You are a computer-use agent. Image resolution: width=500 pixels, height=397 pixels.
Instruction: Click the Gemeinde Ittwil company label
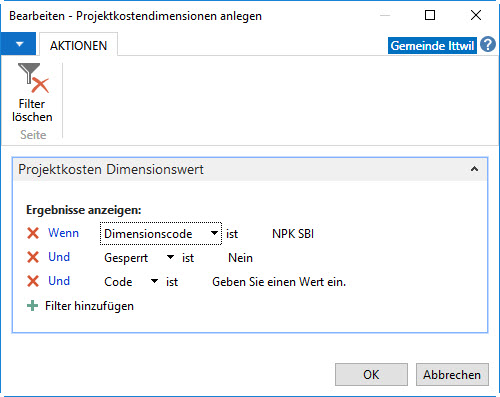pyautogui.click(x=432, y=45)
